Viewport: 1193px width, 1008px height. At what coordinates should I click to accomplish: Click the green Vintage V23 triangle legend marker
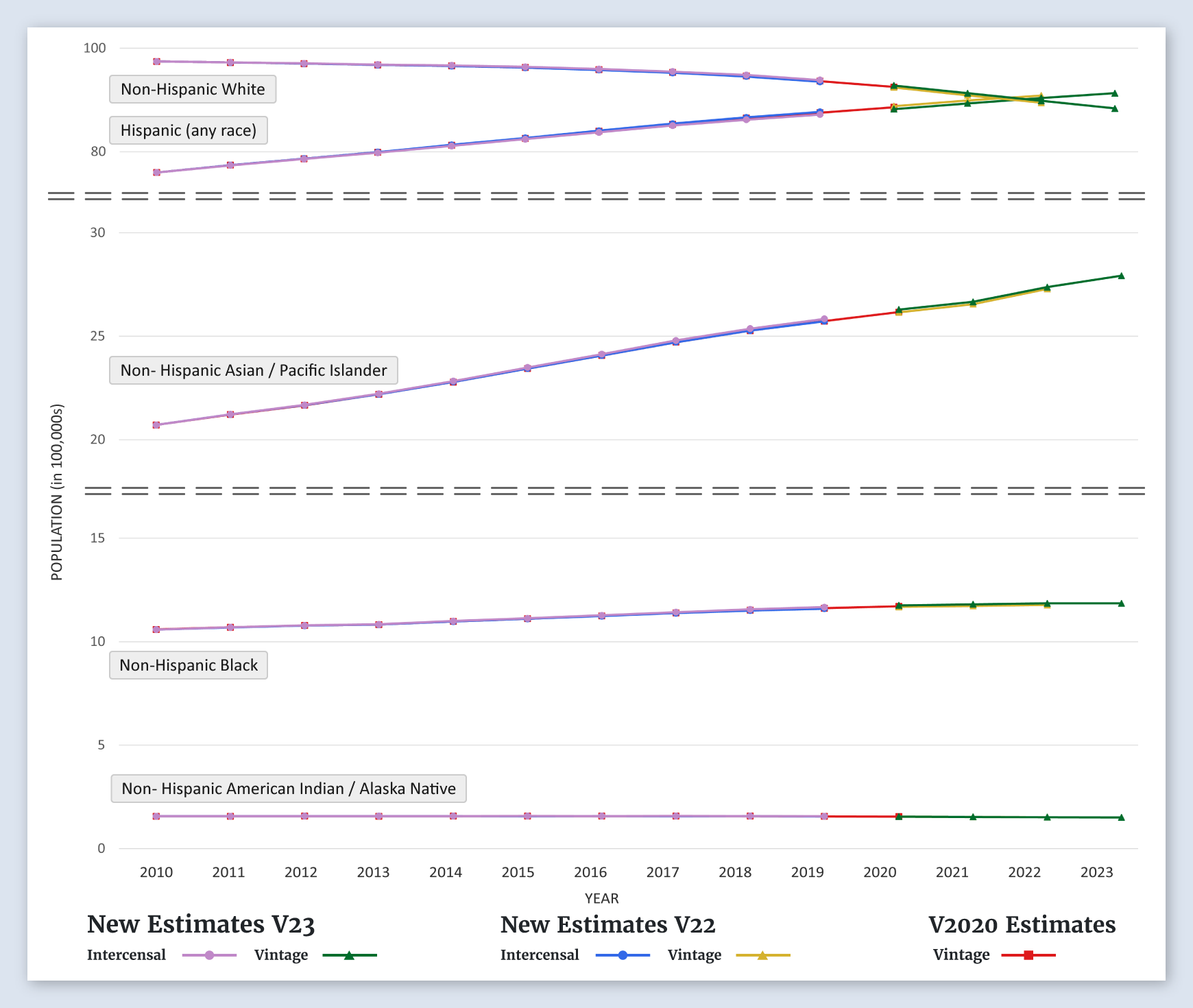point(349,955)
